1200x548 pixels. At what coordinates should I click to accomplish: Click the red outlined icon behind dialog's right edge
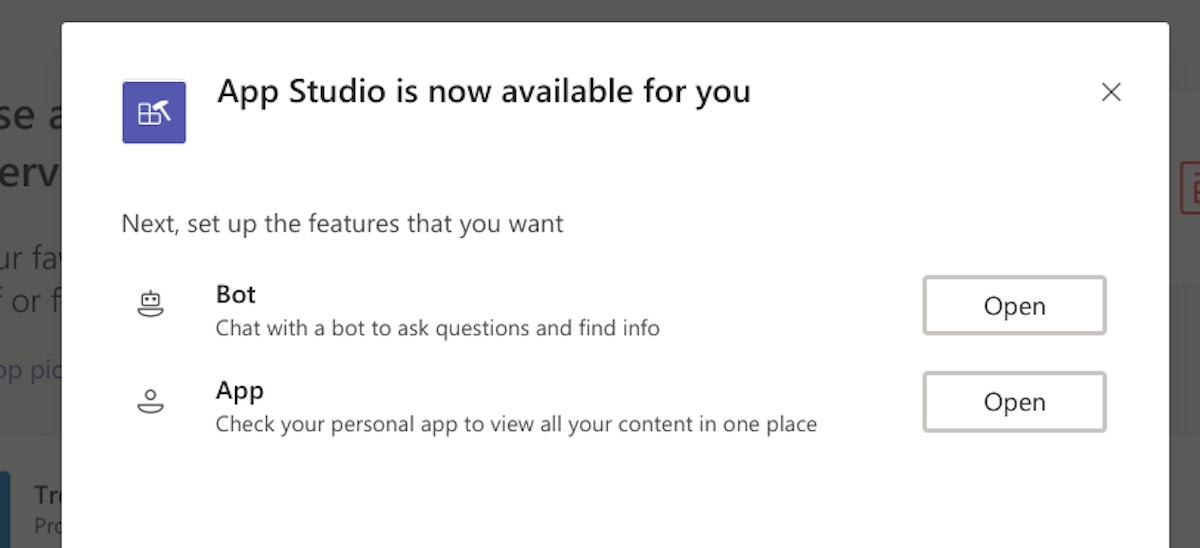[x=1189, y=187]
